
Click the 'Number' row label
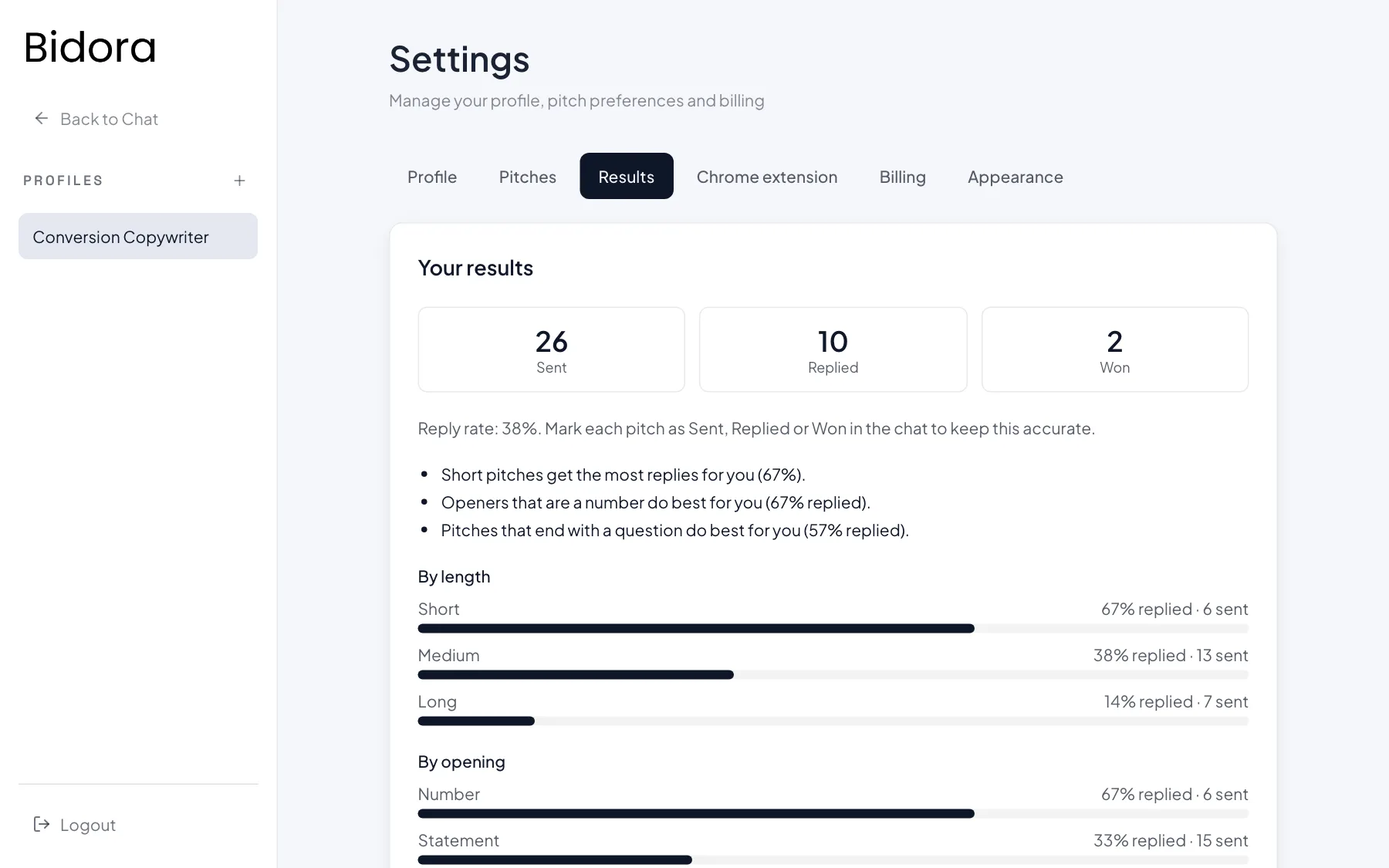(x=448, y=794)
